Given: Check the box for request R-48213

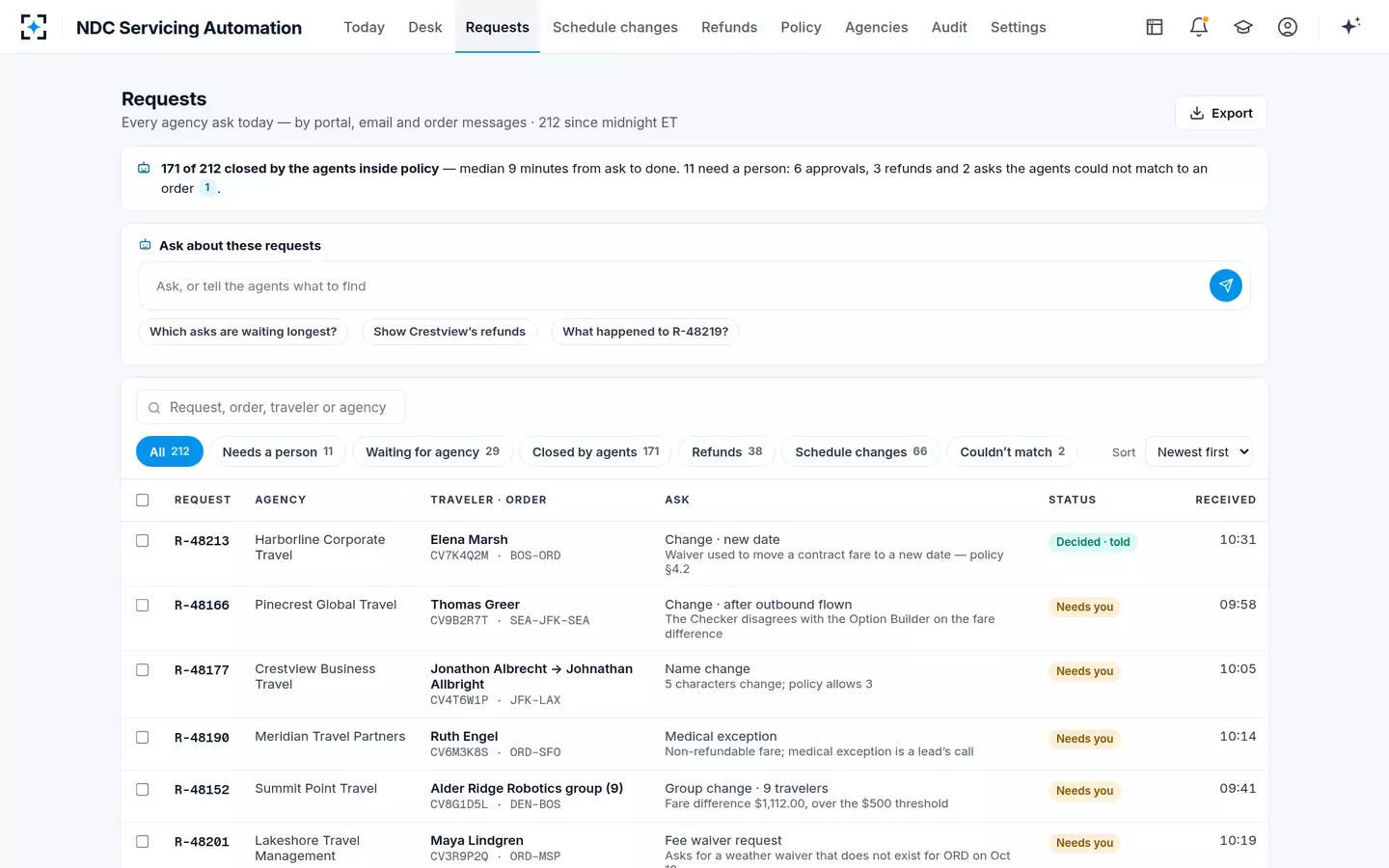Looking at the screenshot, I should pos(143,541).
